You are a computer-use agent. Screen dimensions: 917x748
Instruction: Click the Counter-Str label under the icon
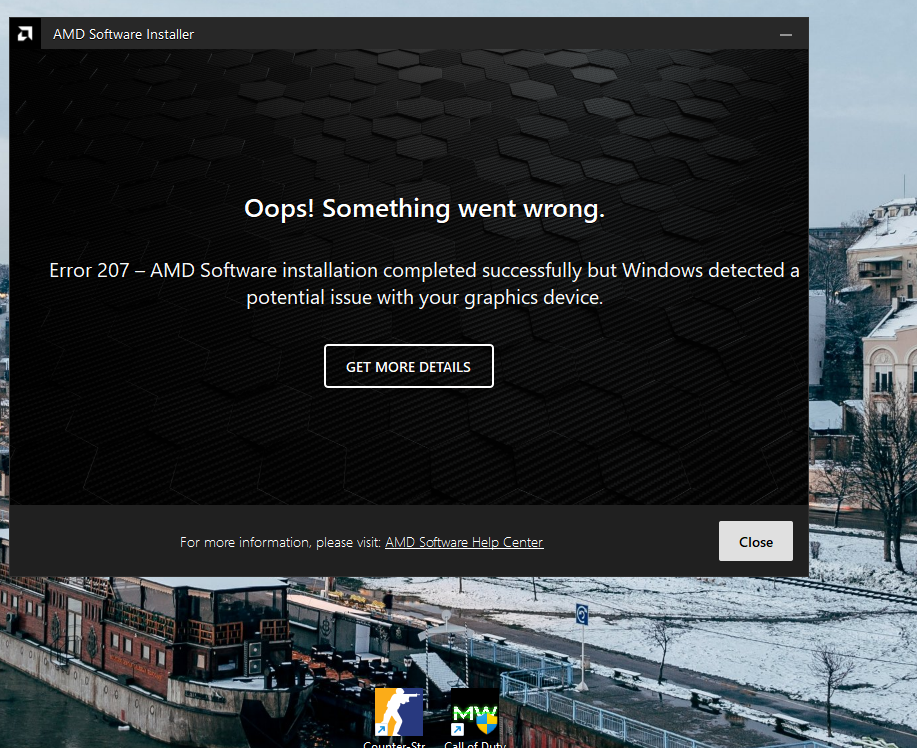(x=394, y=744)
